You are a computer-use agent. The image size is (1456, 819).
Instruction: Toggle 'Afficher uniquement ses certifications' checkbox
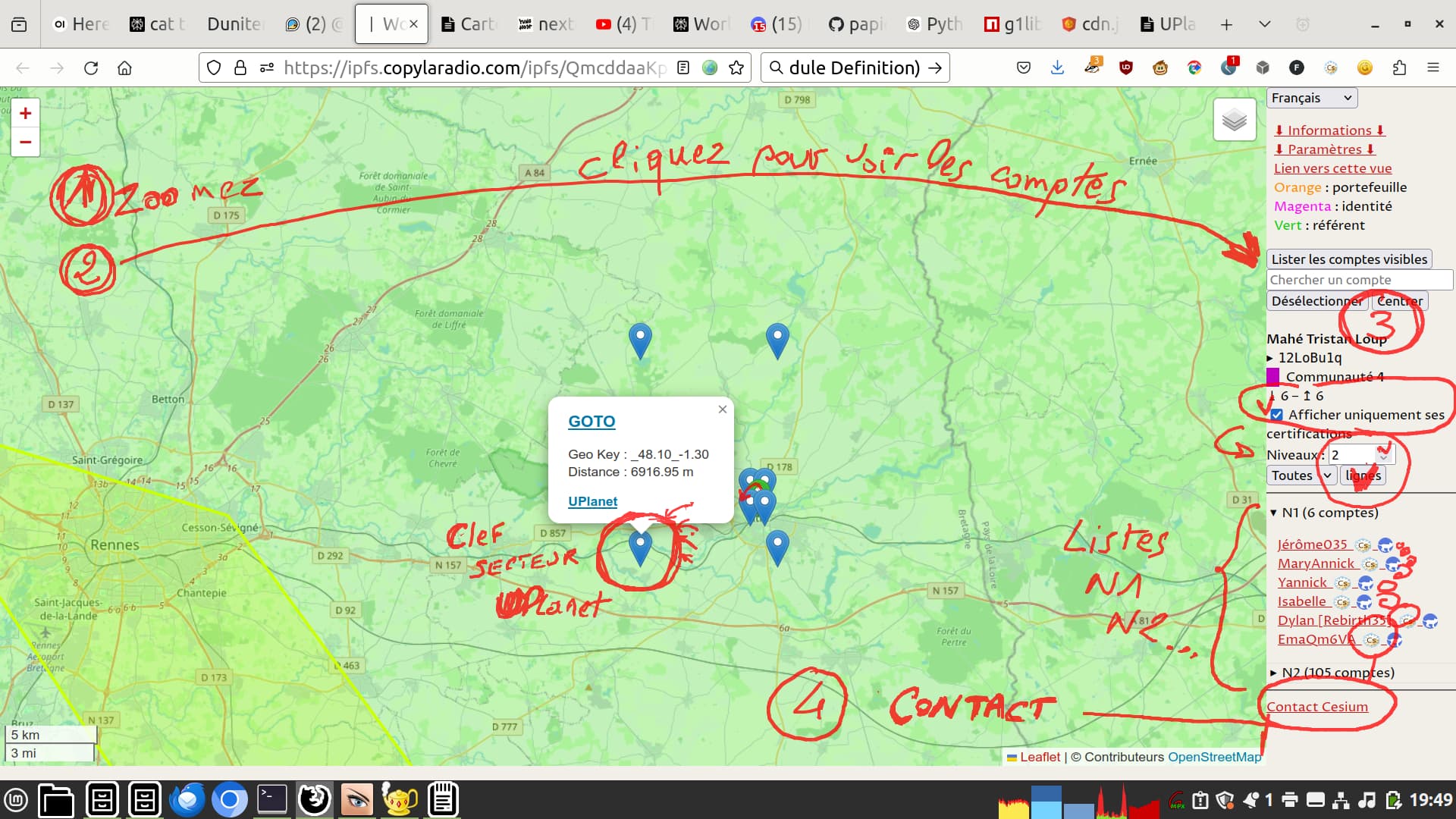click(x=1277, y=415)
